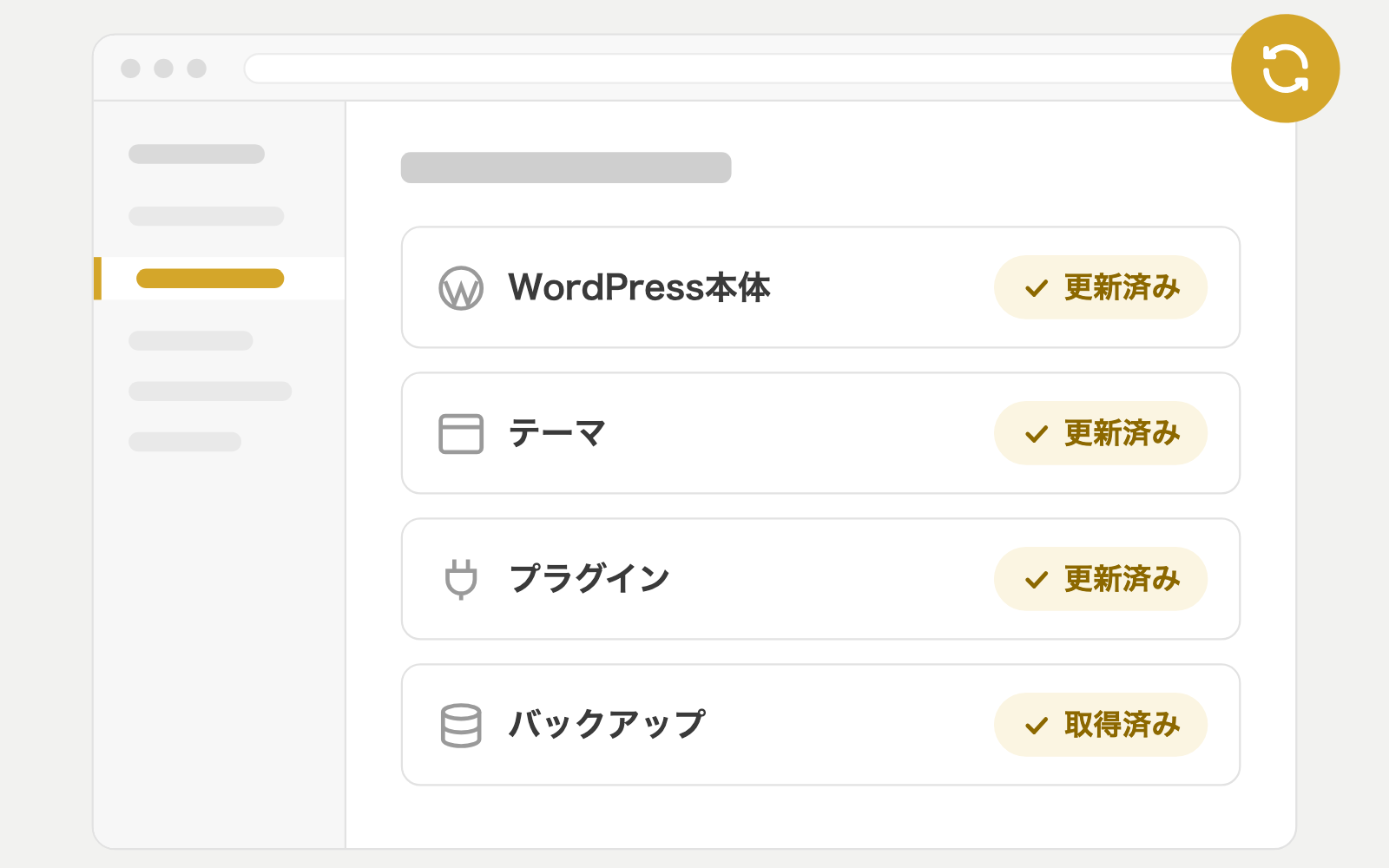Click the 更新済み badge in プラグイン row
Screen dimensions: 1389x868
(1101, 579)
